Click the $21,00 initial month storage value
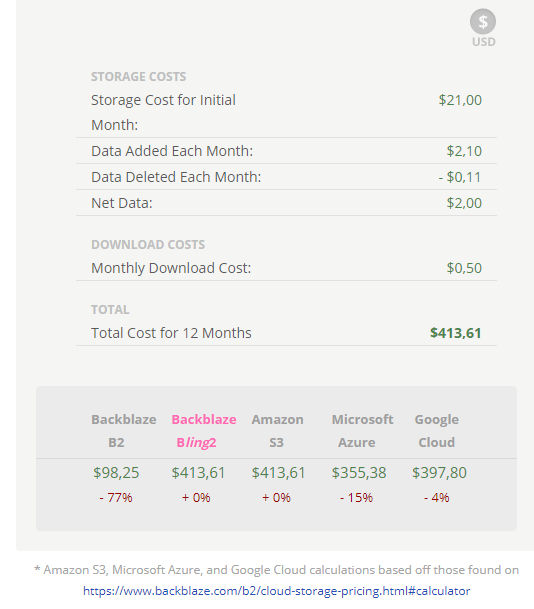This screenshot has height=609, width=534. 460,100
